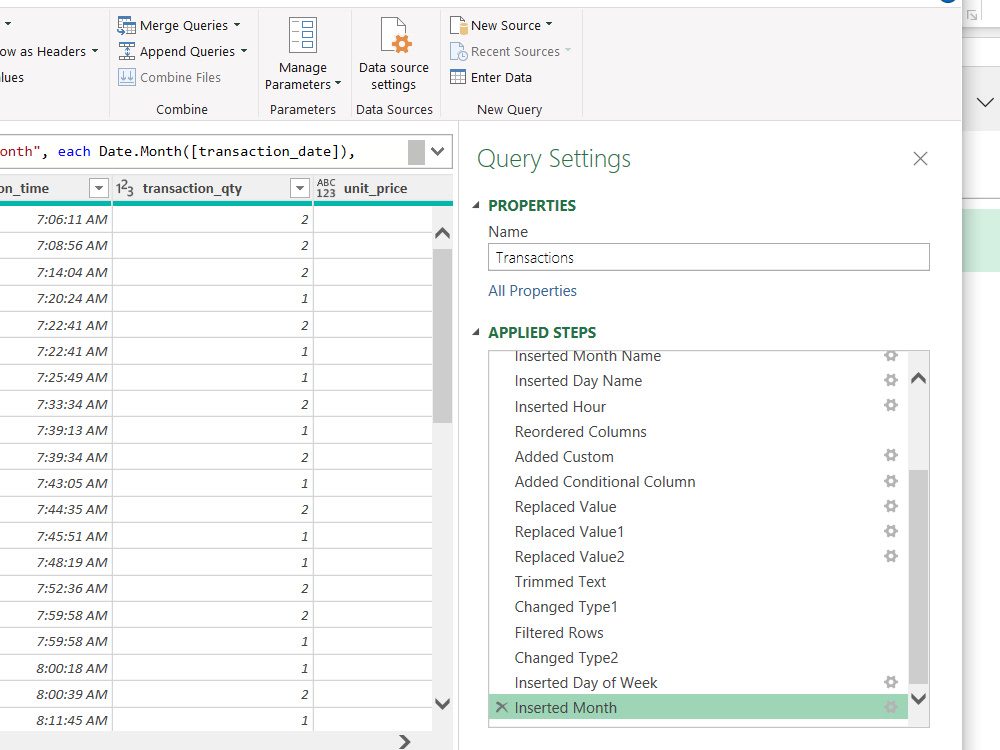Select the Added Custom step
The width and height of the screenshot is (1000, 750).
coord(564,457)
